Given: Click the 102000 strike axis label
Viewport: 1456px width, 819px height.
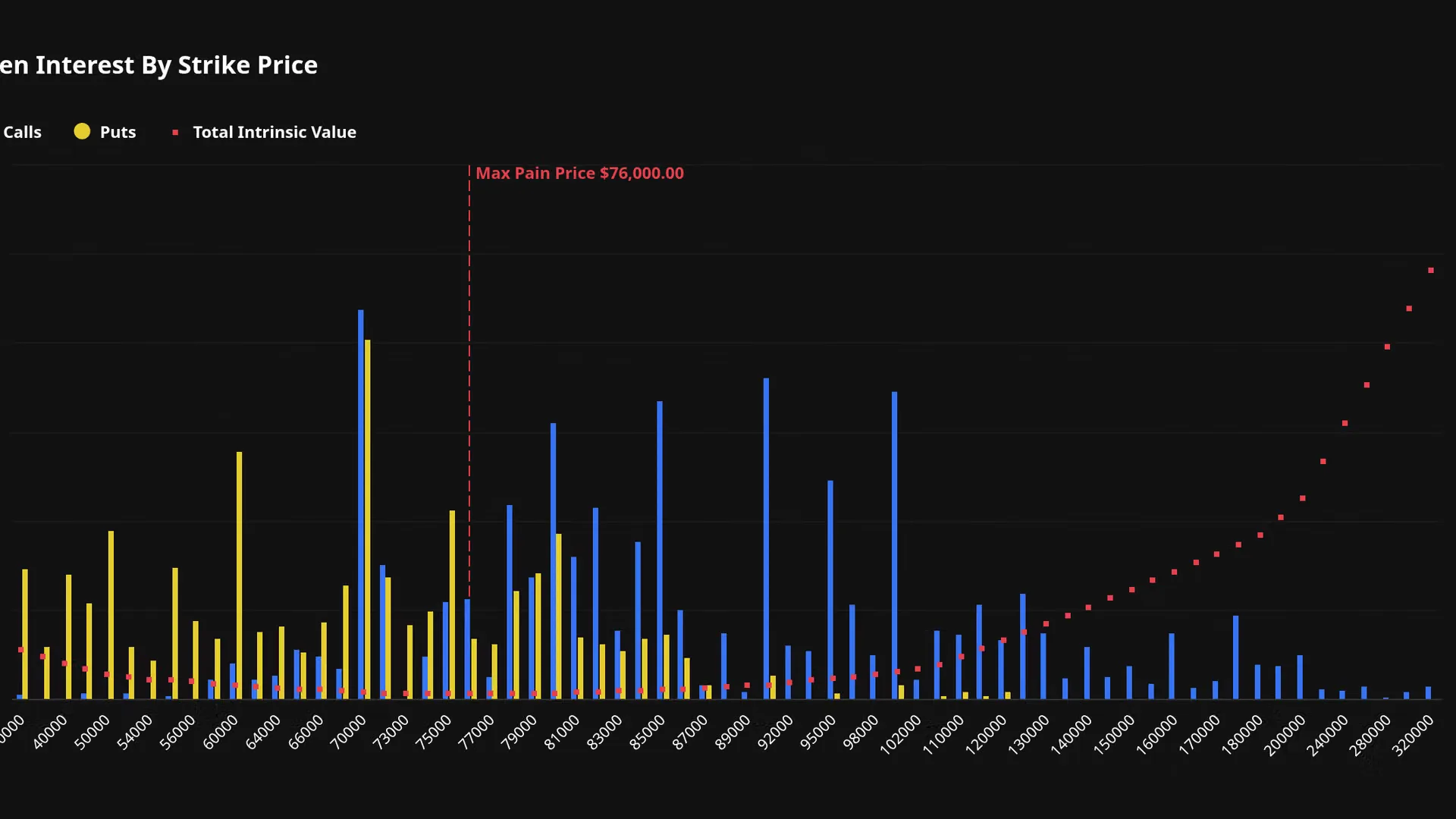Looking at the screenshot, I should 901,735.
